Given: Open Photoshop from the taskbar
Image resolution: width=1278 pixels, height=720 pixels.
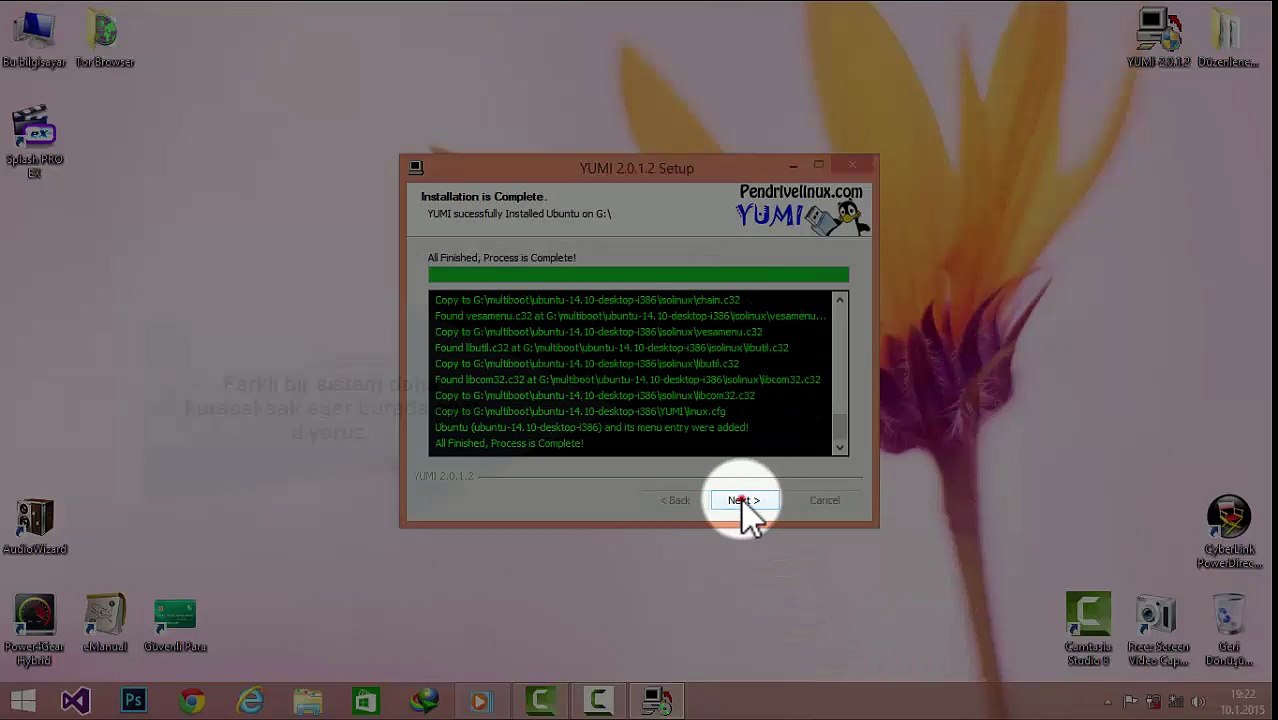Looking at the screenshot, I should (x=133, y=701).
